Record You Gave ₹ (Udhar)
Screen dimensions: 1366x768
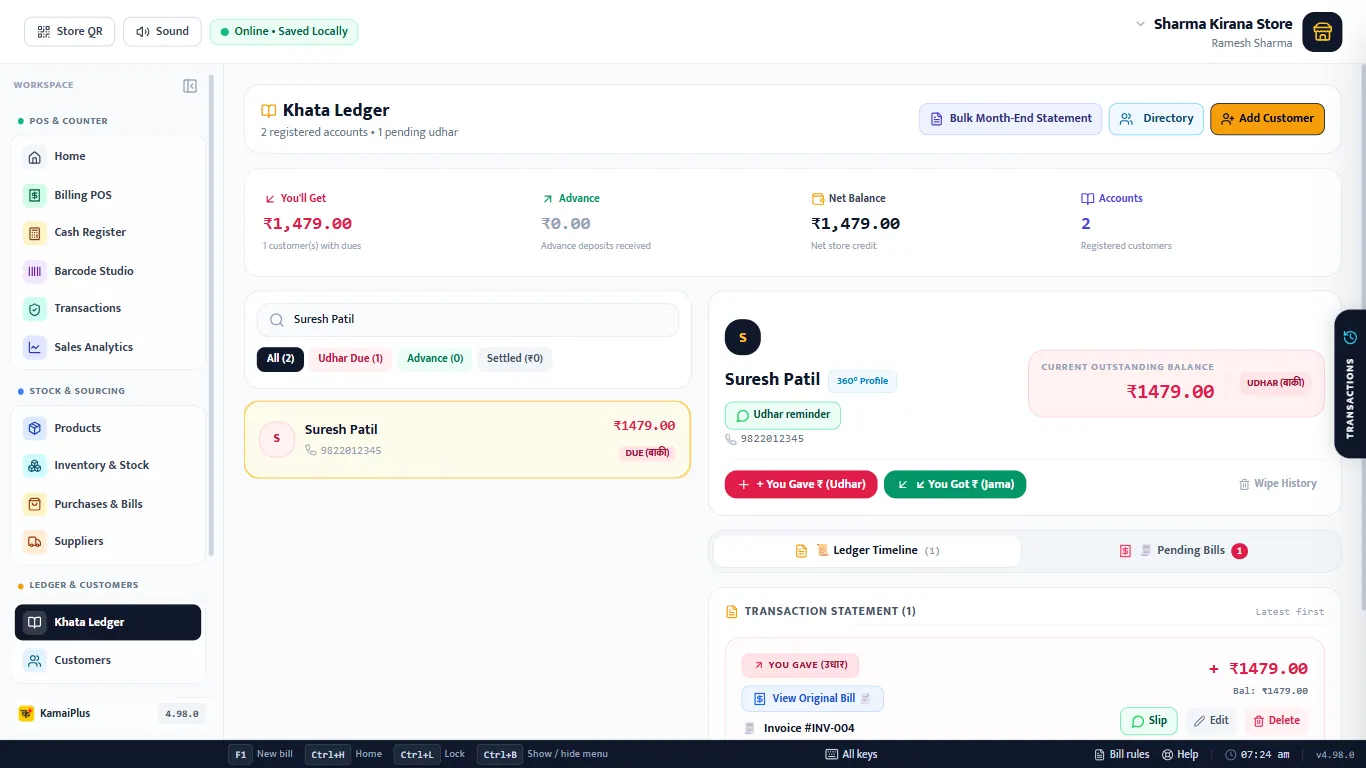tap(801, 484)
